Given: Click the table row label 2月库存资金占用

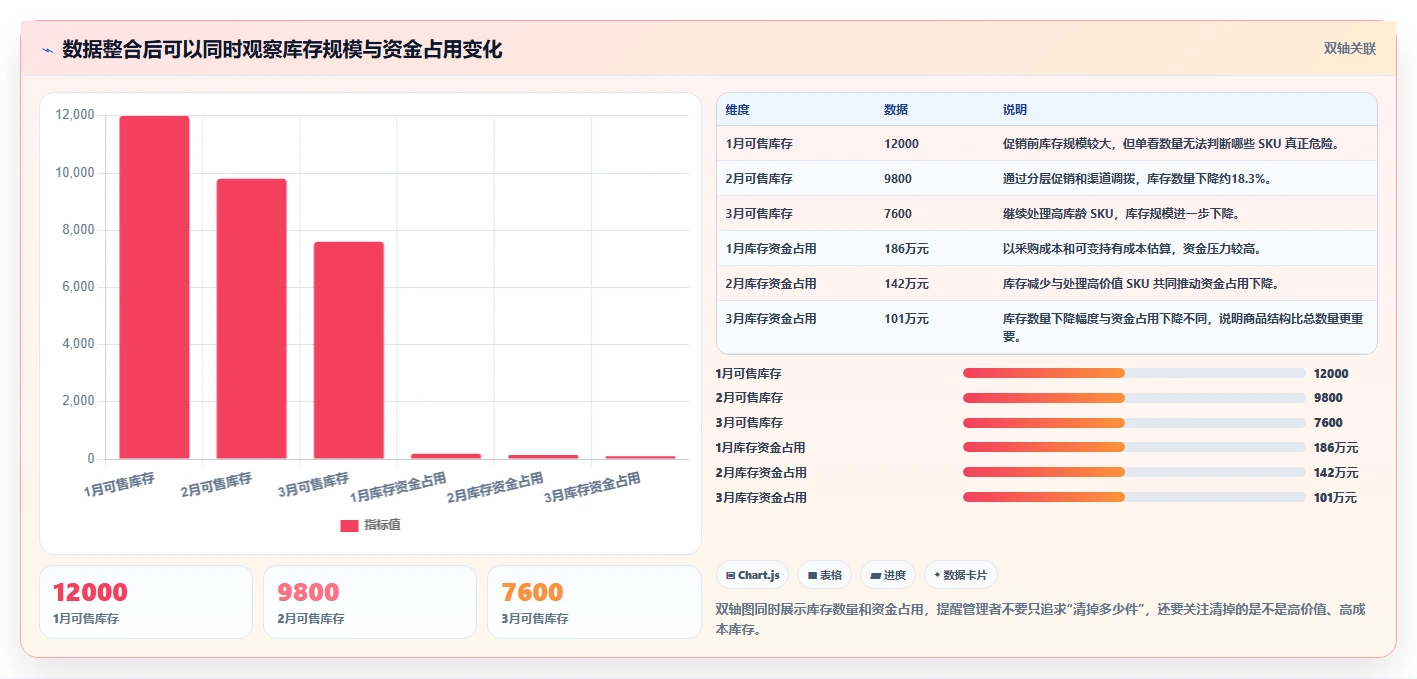Looking at the screenshot, I should [x=771, y=284].
